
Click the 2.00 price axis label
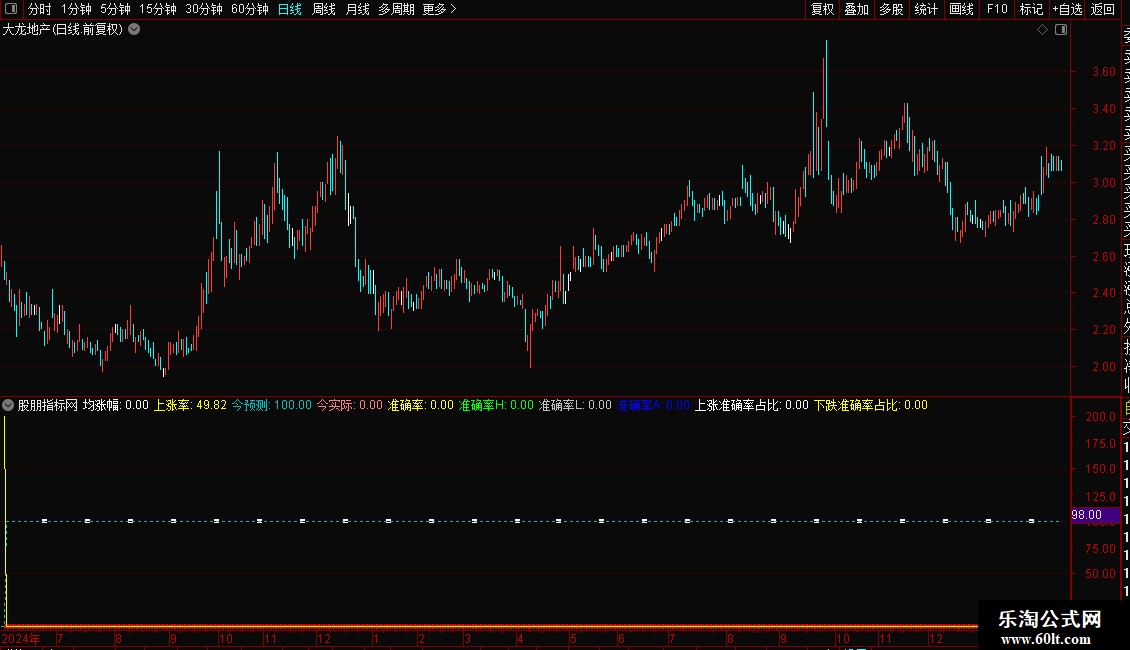(1103, 366)
